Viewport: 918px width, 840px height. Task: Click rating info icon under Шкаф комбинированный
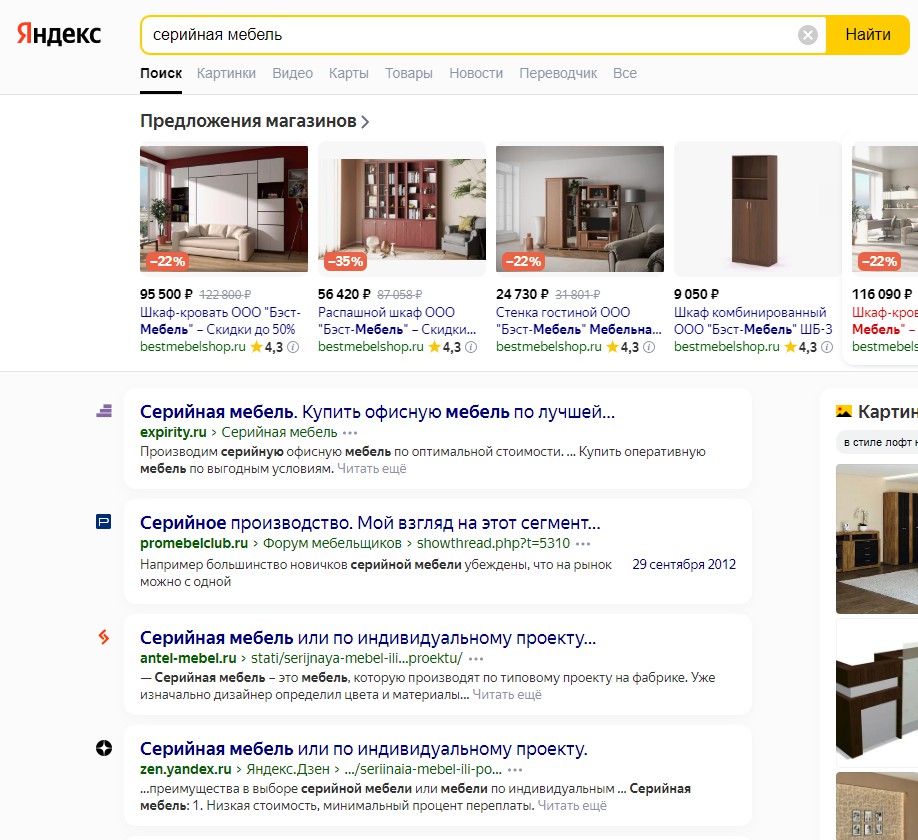[827, 347]
